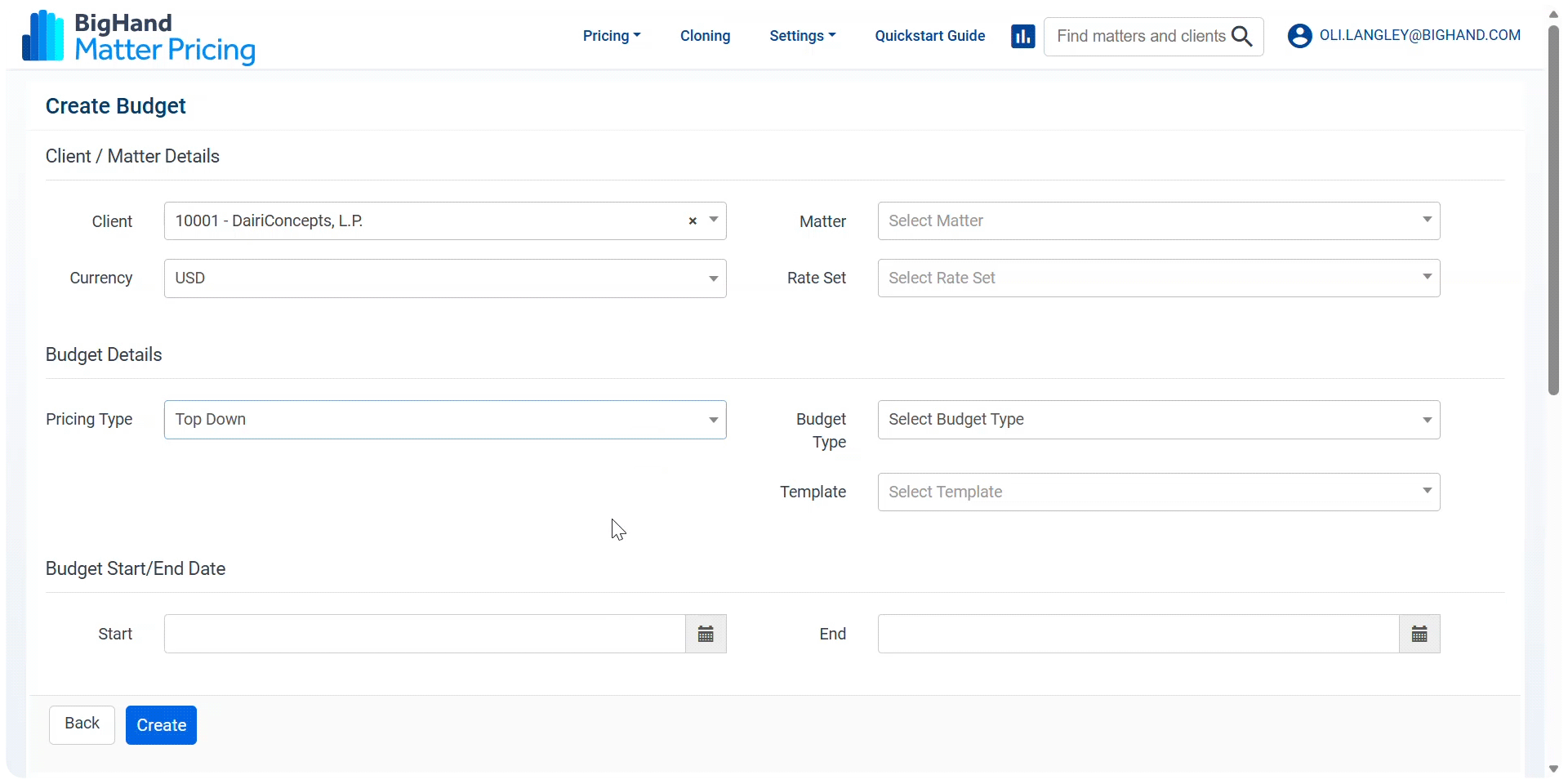Open the Pricing menu
Screen dimensions: 1568x784
(612, 36)
